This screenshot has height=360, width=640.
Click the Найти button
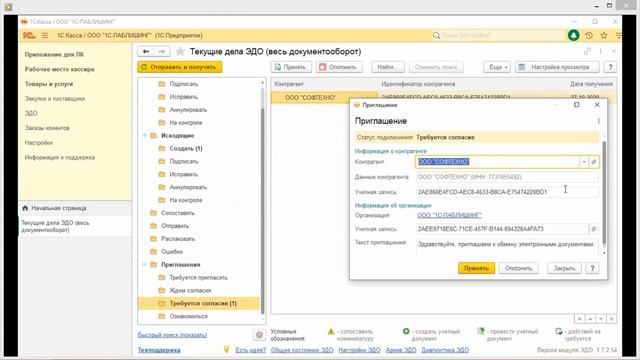pos(388,67)
